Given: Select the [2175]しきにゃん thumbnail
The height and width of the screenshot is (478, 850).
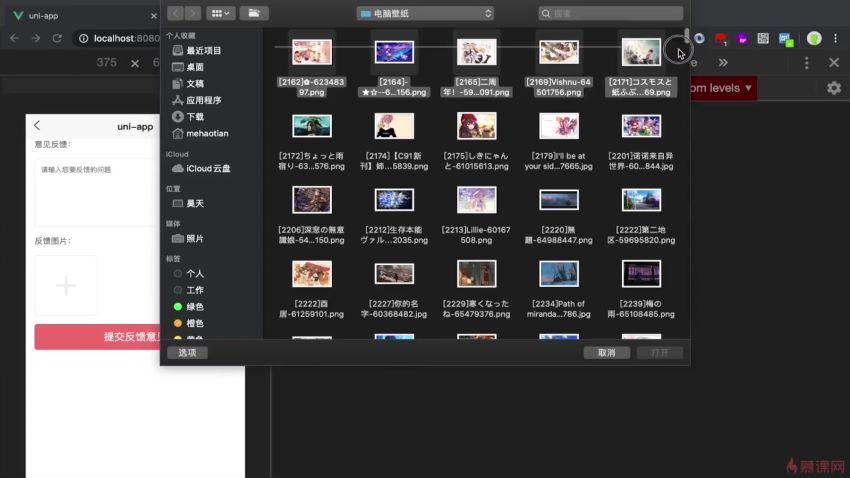Looking at the screenshot, I should click(476, 126).
